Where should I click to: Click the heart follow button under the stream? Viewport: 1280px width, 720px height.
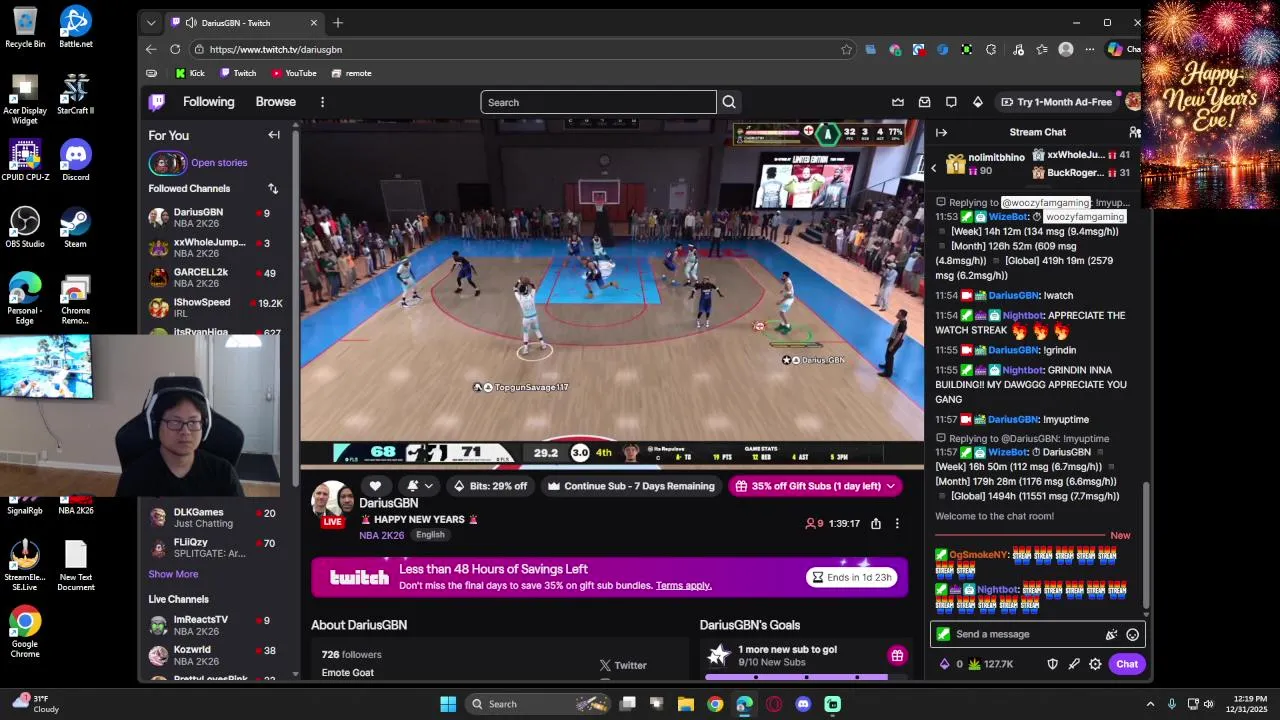[x=375, y=486]
